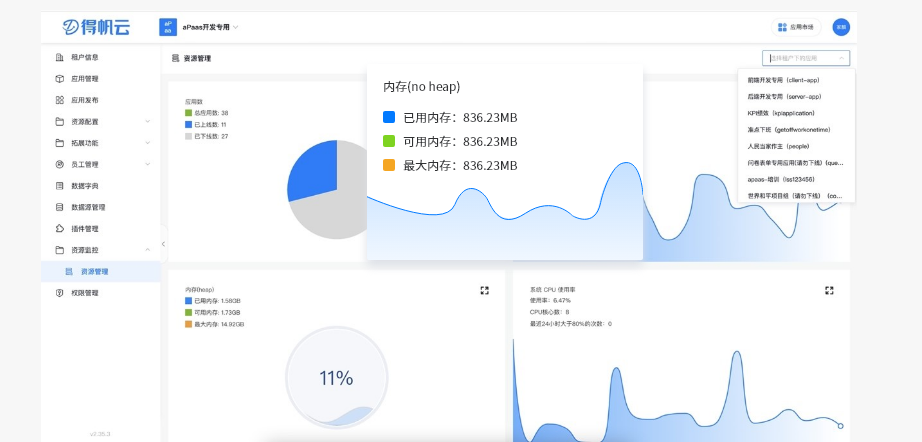
Task: Click the 使用率: 6.47% text
Action: tap(550, 300)
